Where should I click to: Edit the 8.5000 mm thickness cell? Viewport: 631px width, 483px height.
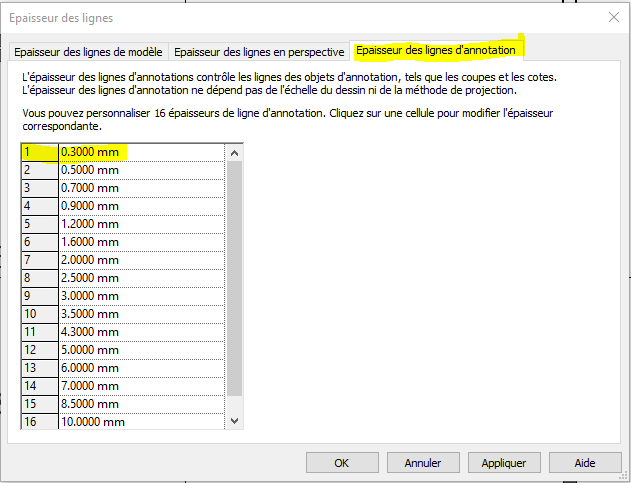pyautogui.click(x=140, y=404)
